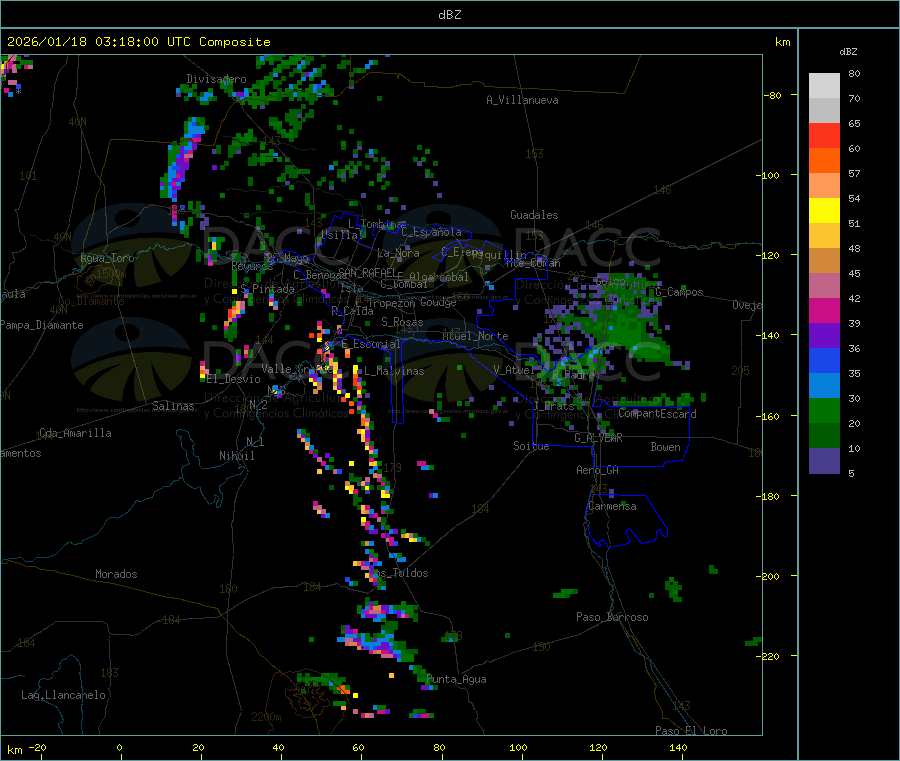Click the L_Malvinas map label
This screenshot has height=761, width=900.
click(394, 371)
